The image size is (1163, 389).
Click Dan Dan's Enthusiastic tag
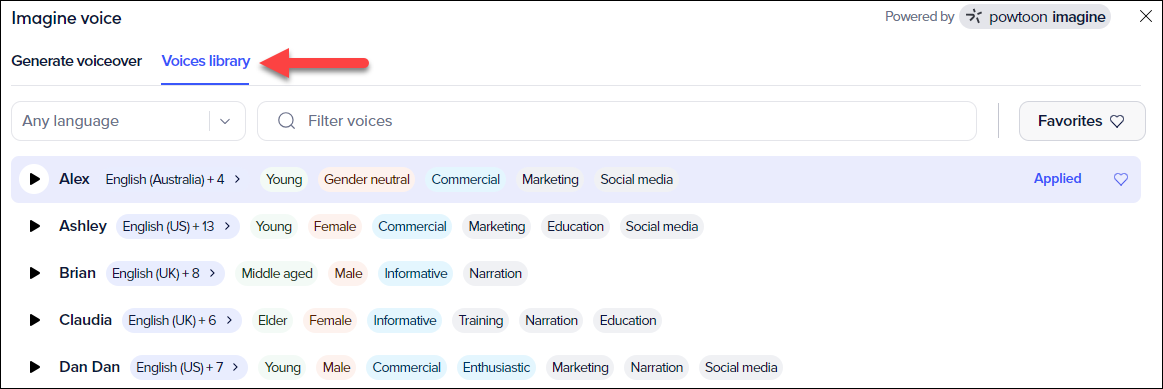coord(496,367)
